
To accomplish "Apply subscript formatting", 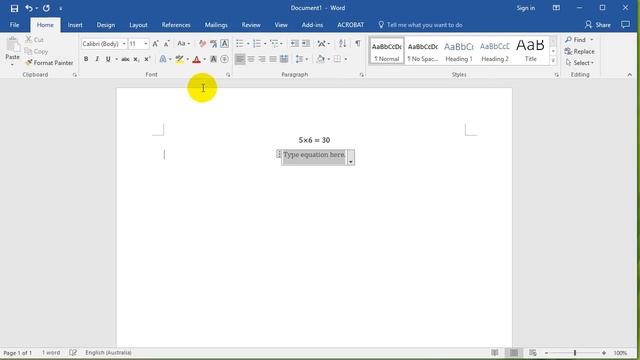I will click(x=136, y=59).
